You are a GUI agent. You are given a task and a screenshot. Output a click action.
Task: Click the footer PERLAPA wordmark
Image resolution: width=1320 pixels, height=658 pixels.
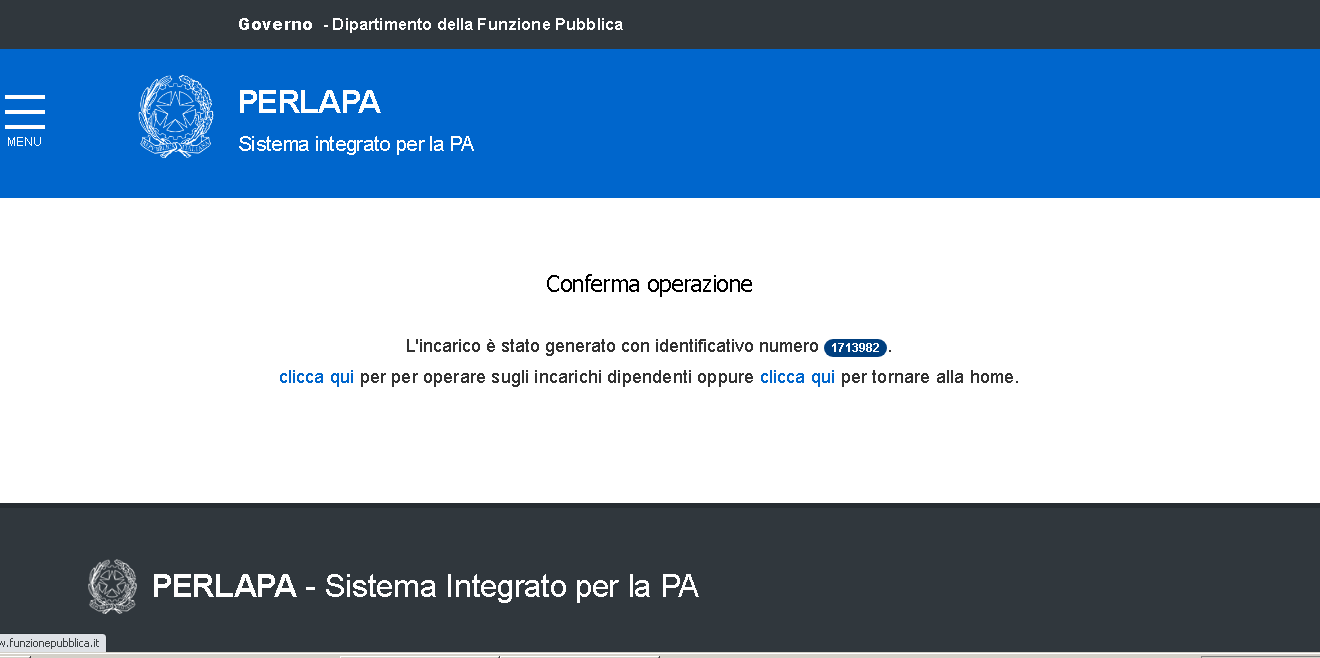[224, 586]
